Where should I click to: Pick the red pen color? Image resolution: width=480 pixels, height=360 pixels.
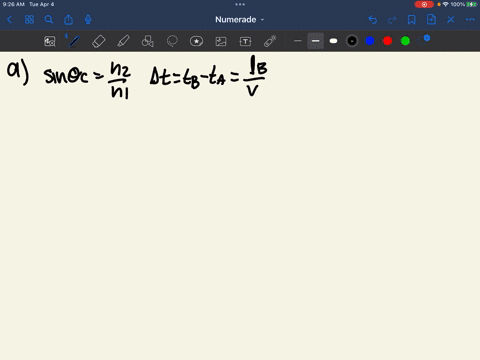[x=387, y=41]
